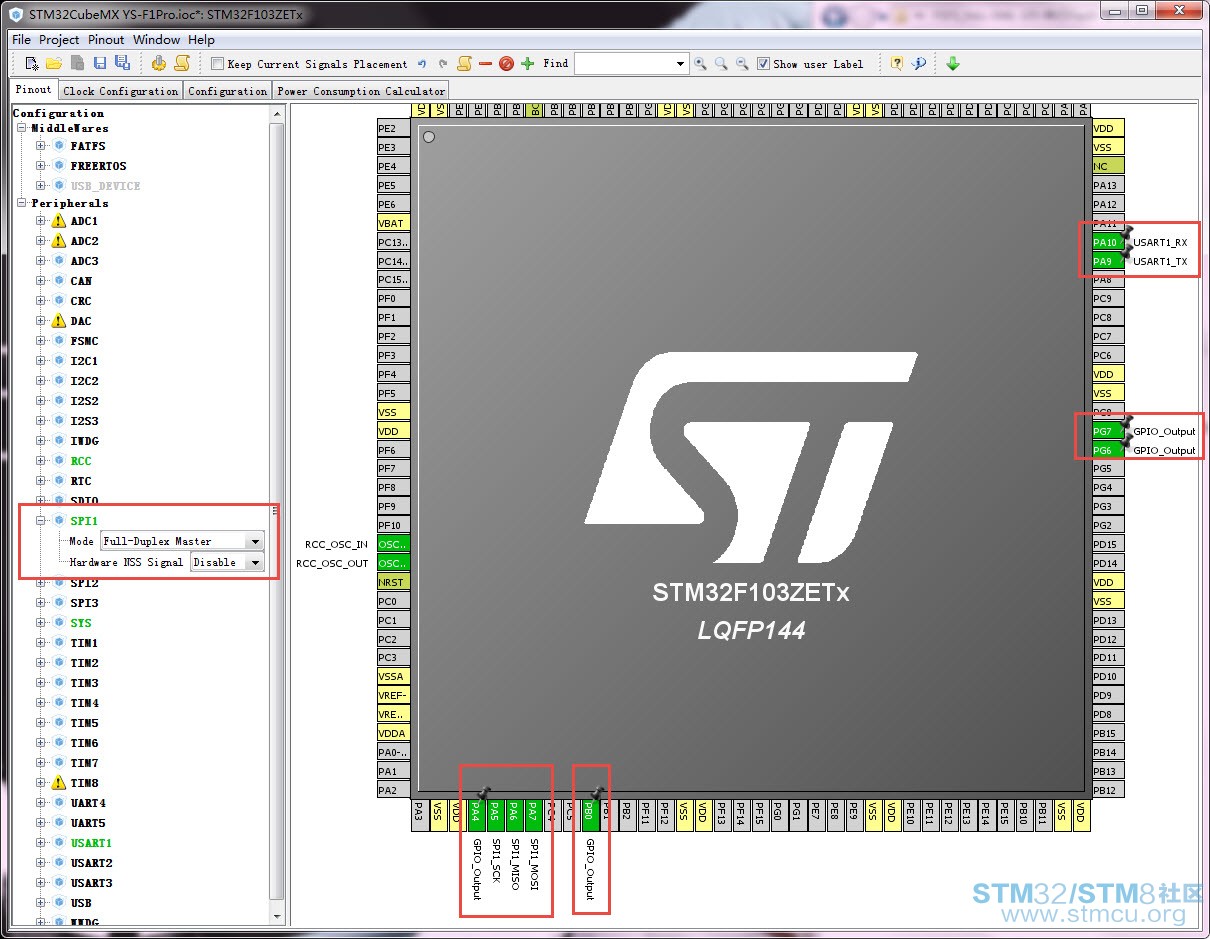The width and height of the screenshot is (1210, 939).
Task: Select the I2C1 peripheral tree item
Action: coord(84,361)
